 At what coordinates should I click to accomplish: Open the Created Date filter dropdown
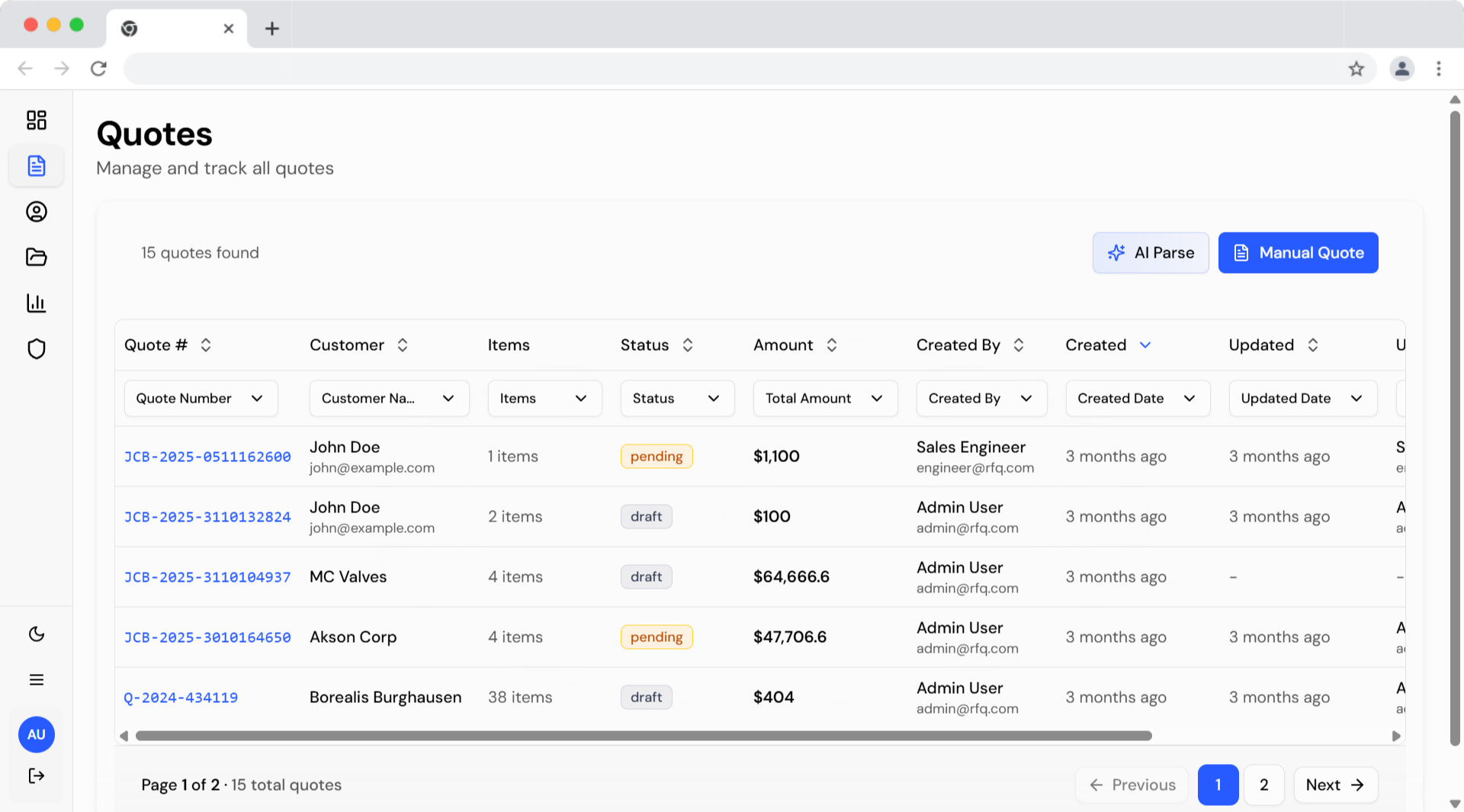(1138, 398)
